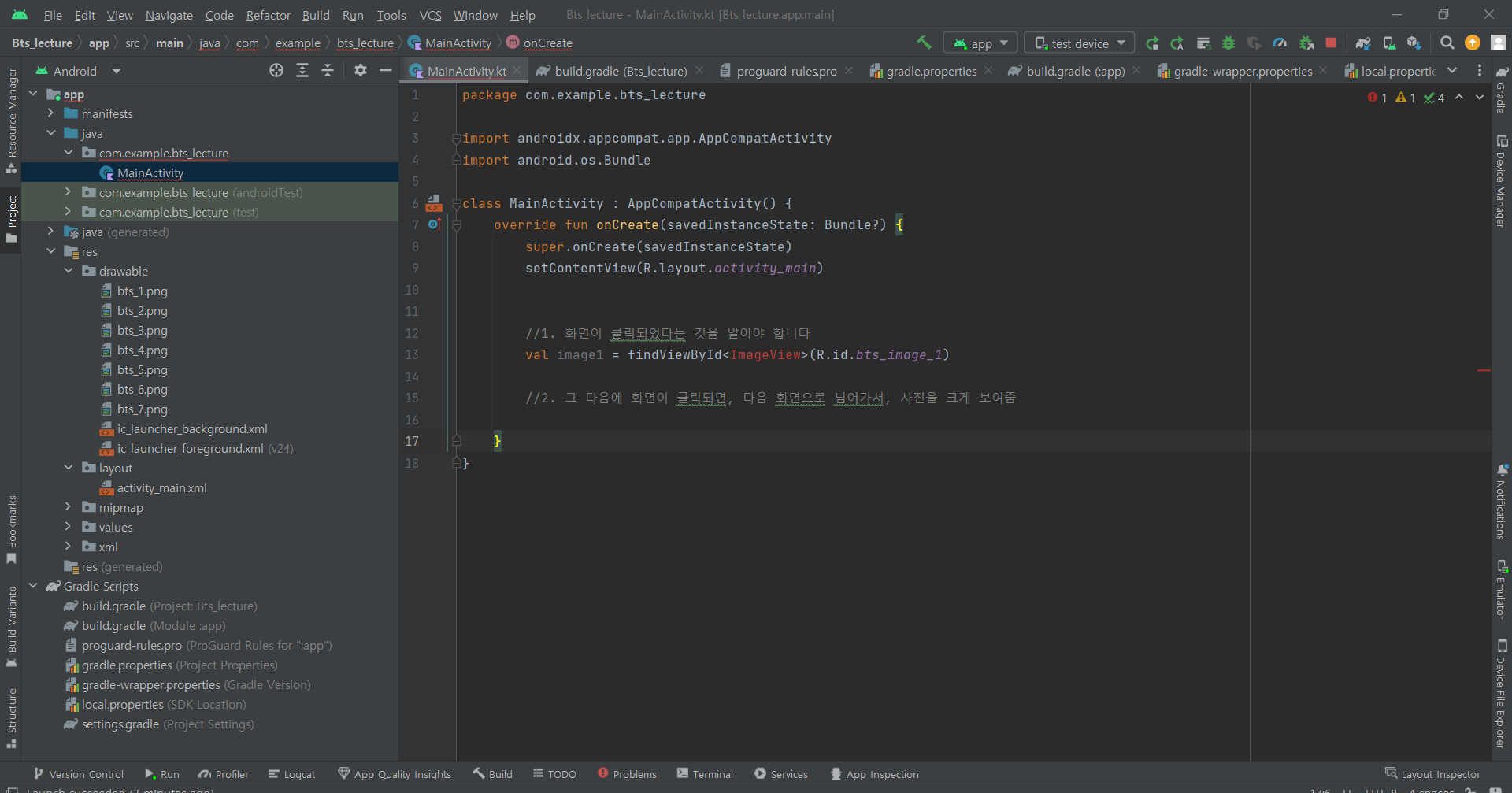Toggle the Project tool window strip button
The height and width of the screenshot is (793, 1512).
pos(11,219)
